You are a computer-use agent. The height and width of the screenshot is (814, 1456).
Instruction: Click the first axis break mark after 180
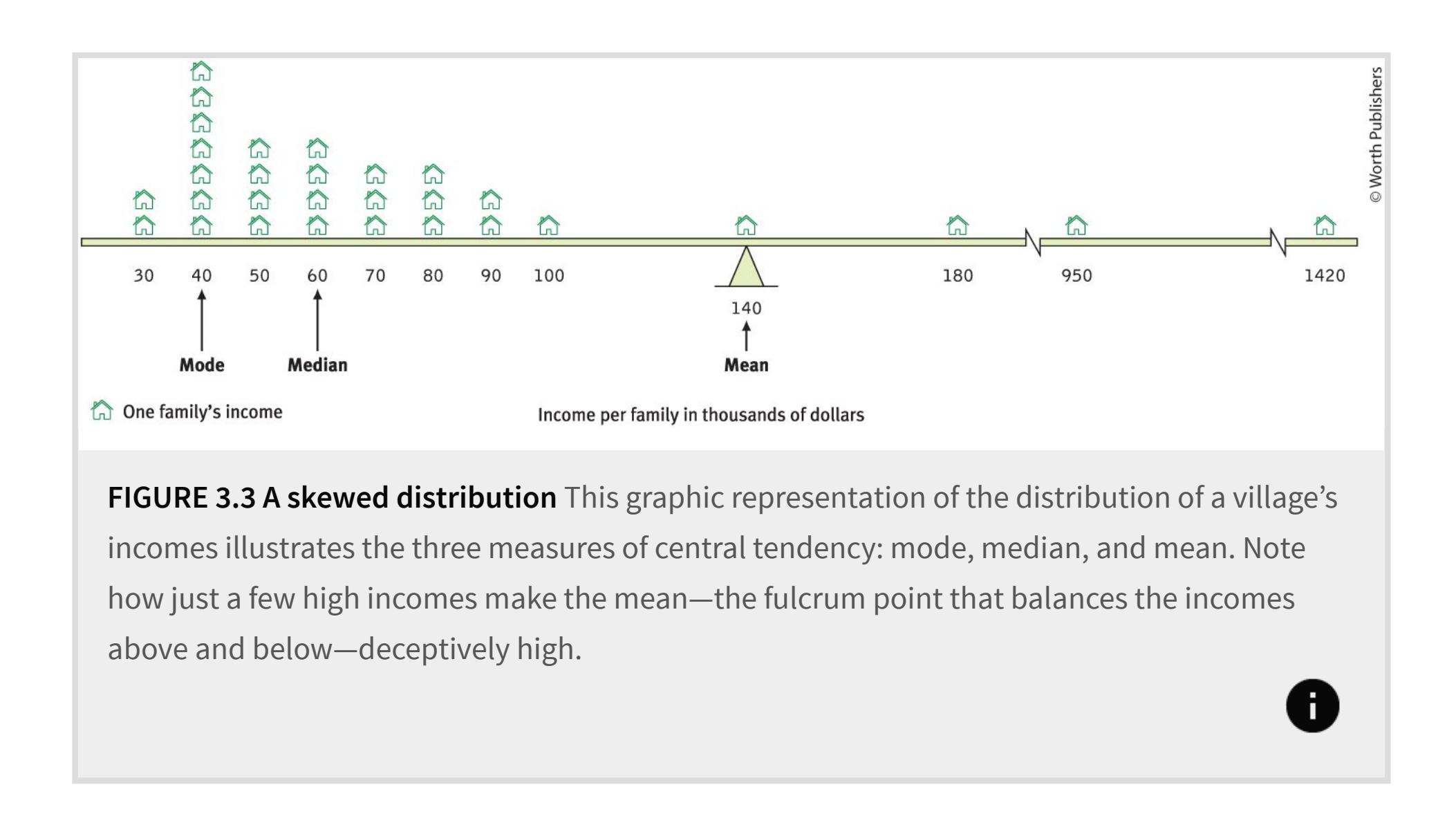point(1033,242)
